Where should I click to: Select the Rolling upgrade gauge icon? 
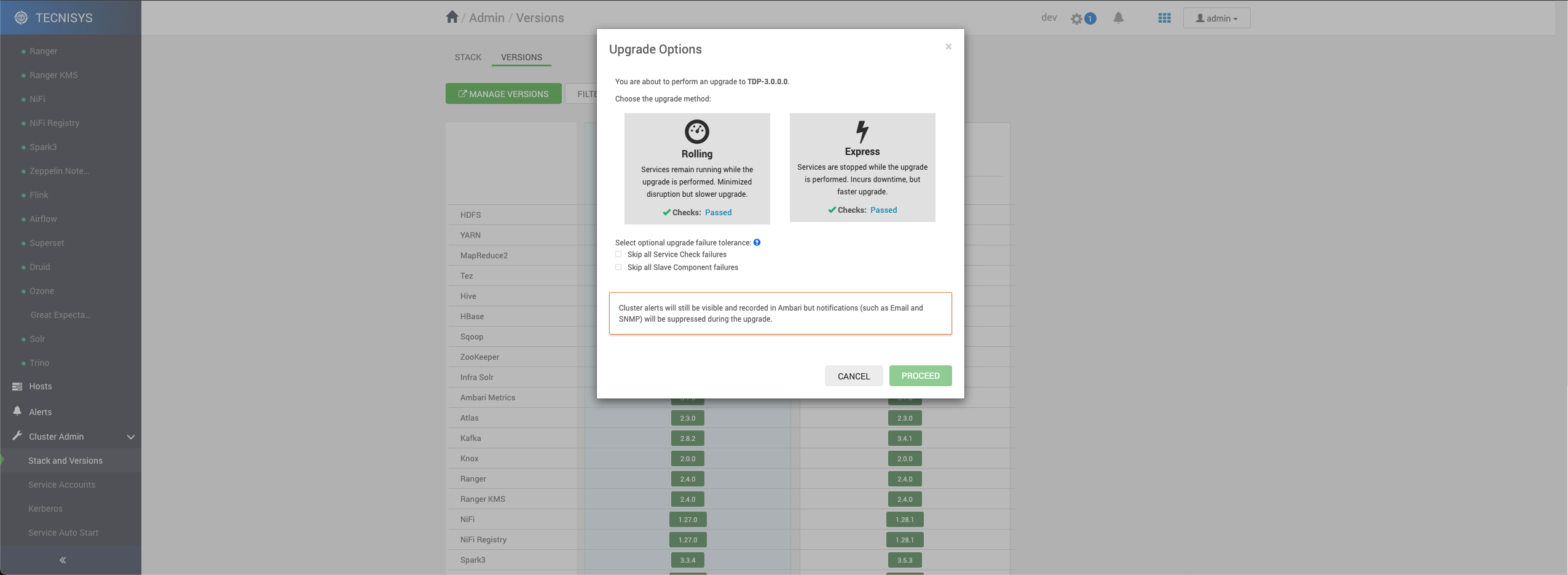[696, 132]
